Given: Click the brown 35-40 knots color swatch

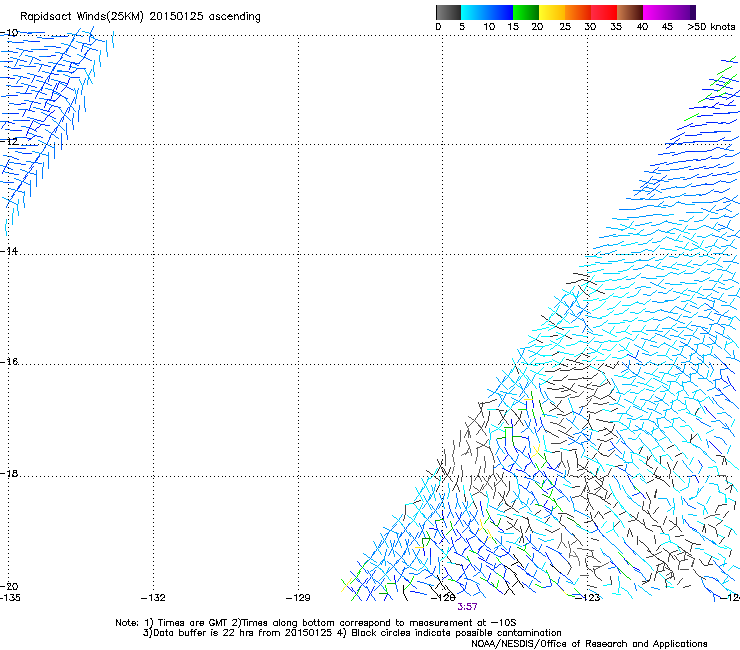Looking at the screenshot, I should pyautogui.click(x=630, y=12).
